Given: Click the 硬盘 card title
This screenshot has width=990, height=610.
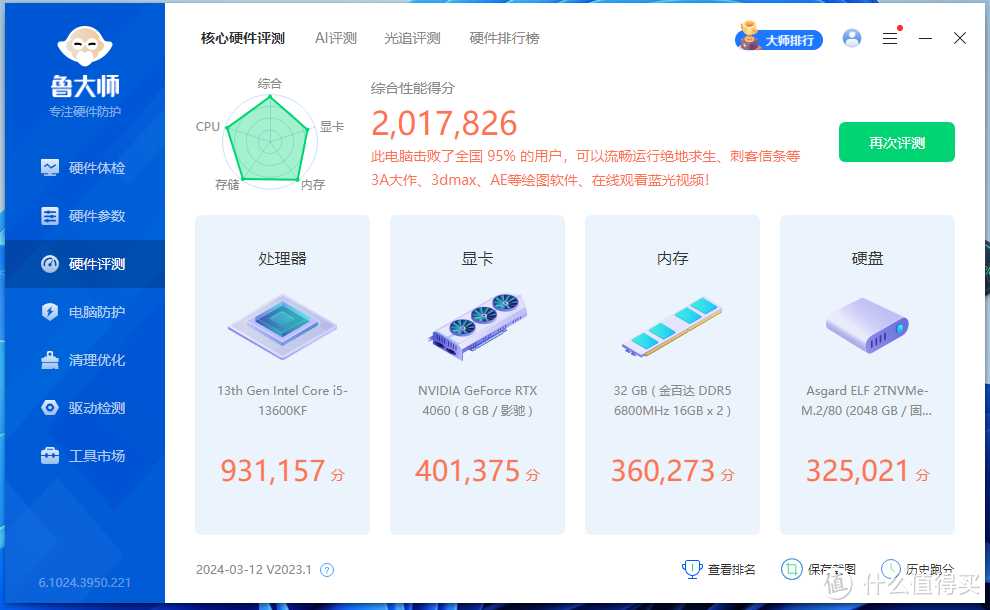Looking at the screenshot, I should (867, 258).
